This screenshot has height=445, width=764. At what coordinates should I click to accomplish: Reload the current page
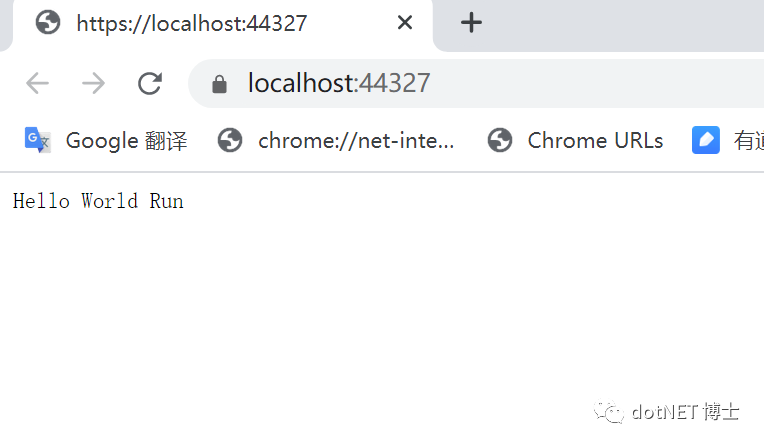click(x=150, y=83)
